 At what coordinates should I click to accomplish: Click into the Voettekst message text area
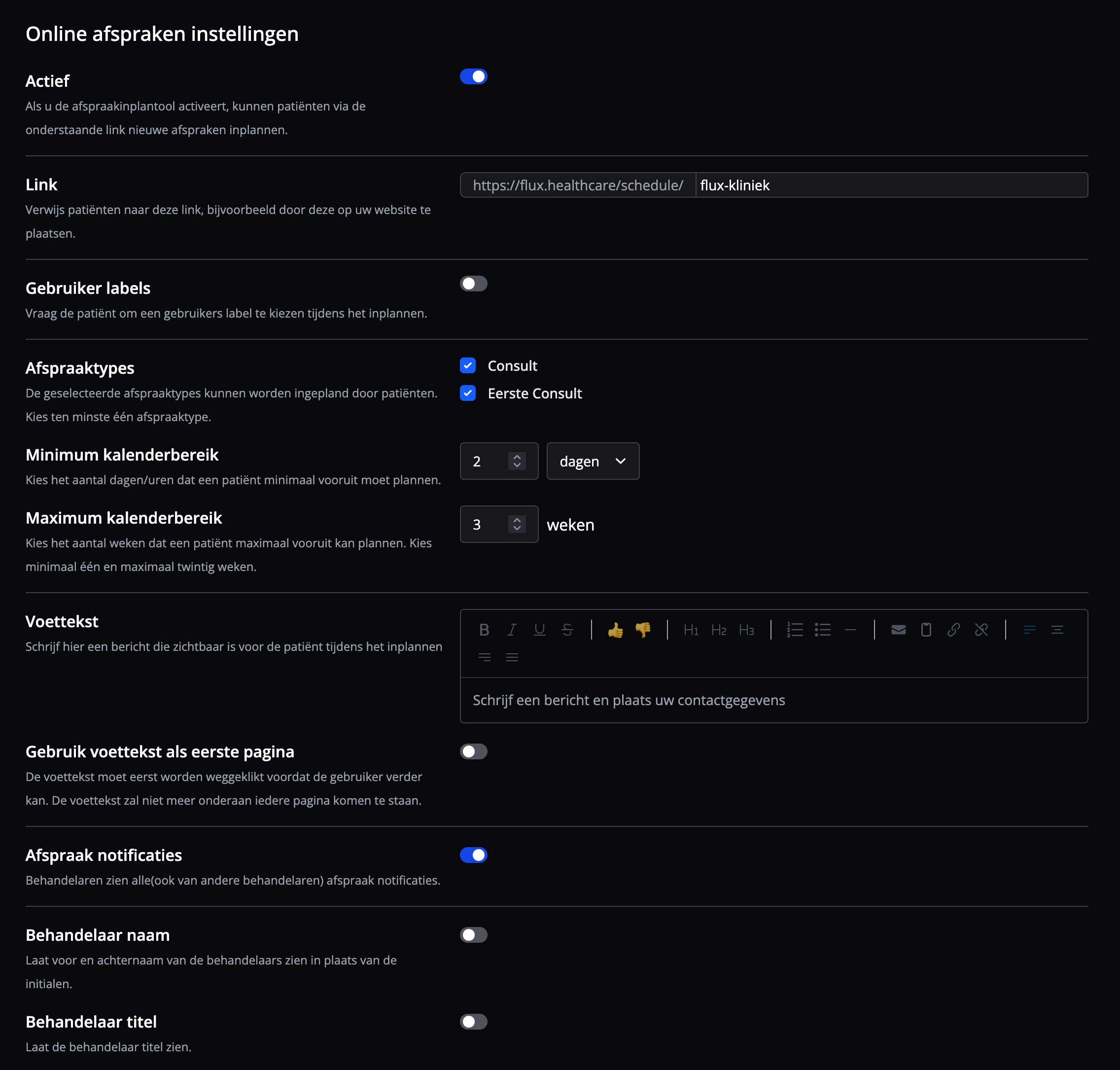774,700
